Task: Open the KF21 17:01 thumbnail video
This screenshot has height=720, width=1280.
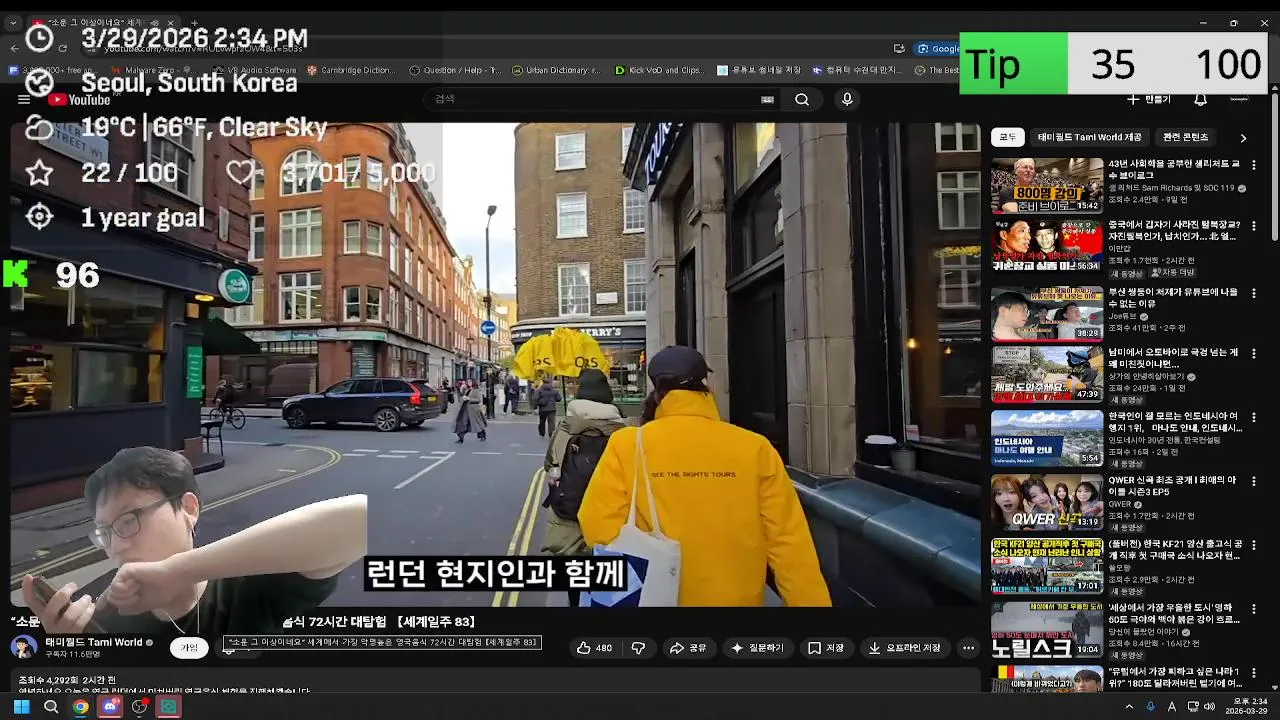Action: (x=1047, y=565)
